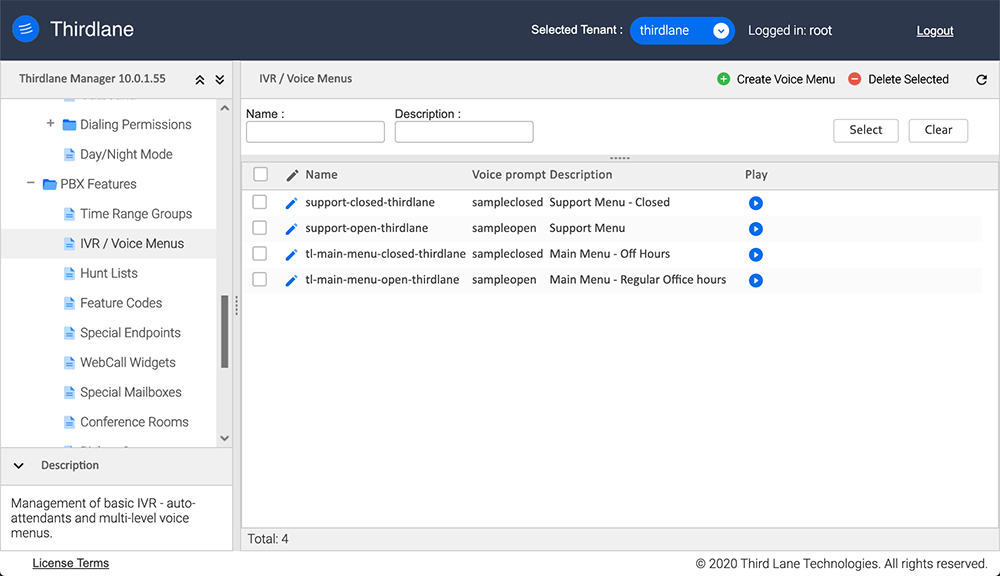Focus the Description filter input field
Image resolution: width=1000 pixels, height=576 pixels.
pyautogui.click(x=464, y=132)
